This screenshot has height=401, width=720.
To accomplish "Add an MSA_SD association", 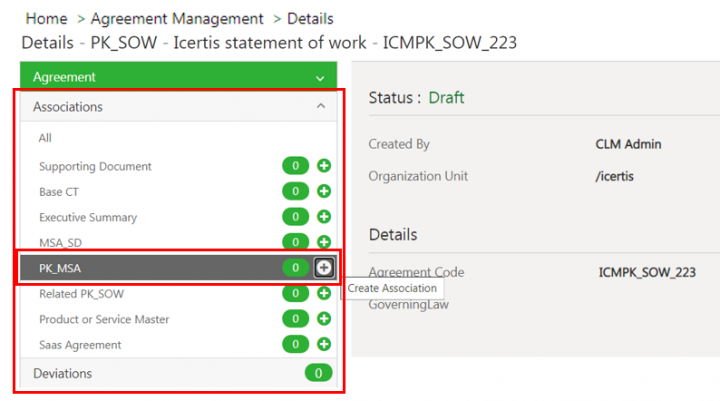I will [x=324, y=242].
